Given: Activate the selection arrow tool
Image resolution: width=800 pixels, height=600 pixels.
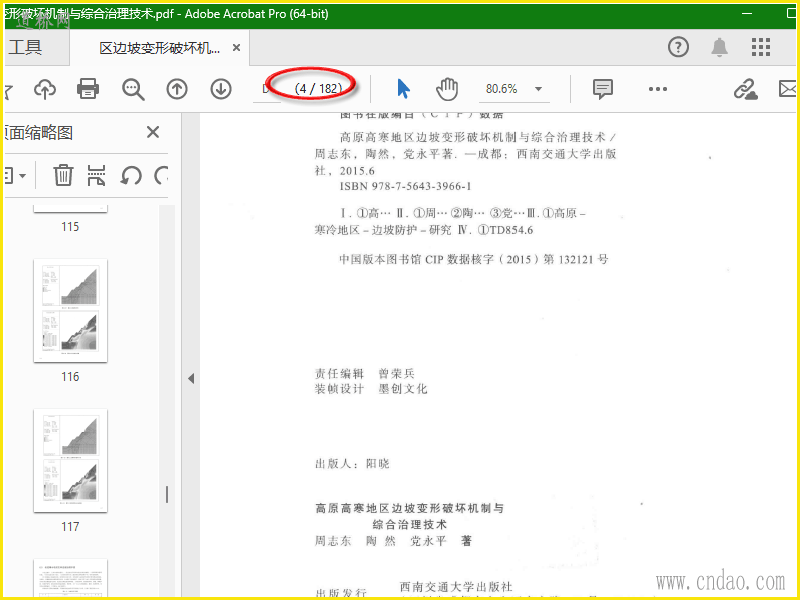Looking at the screenshot, I should point(403,89).
